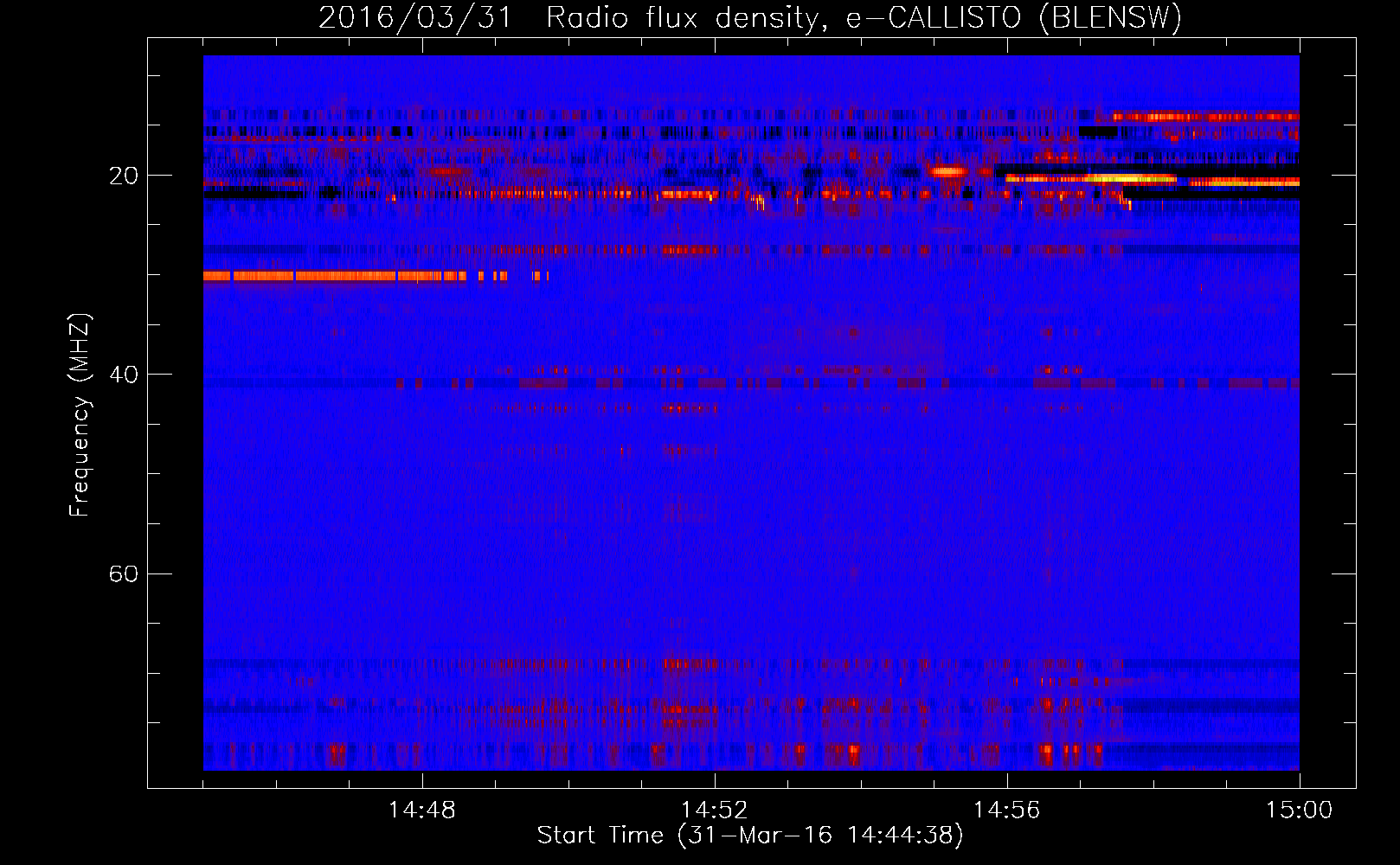Click the plot title mentioning e-CALLISTO (BLENSW)
1400x865 pixels.
click(x=750, y=17)
